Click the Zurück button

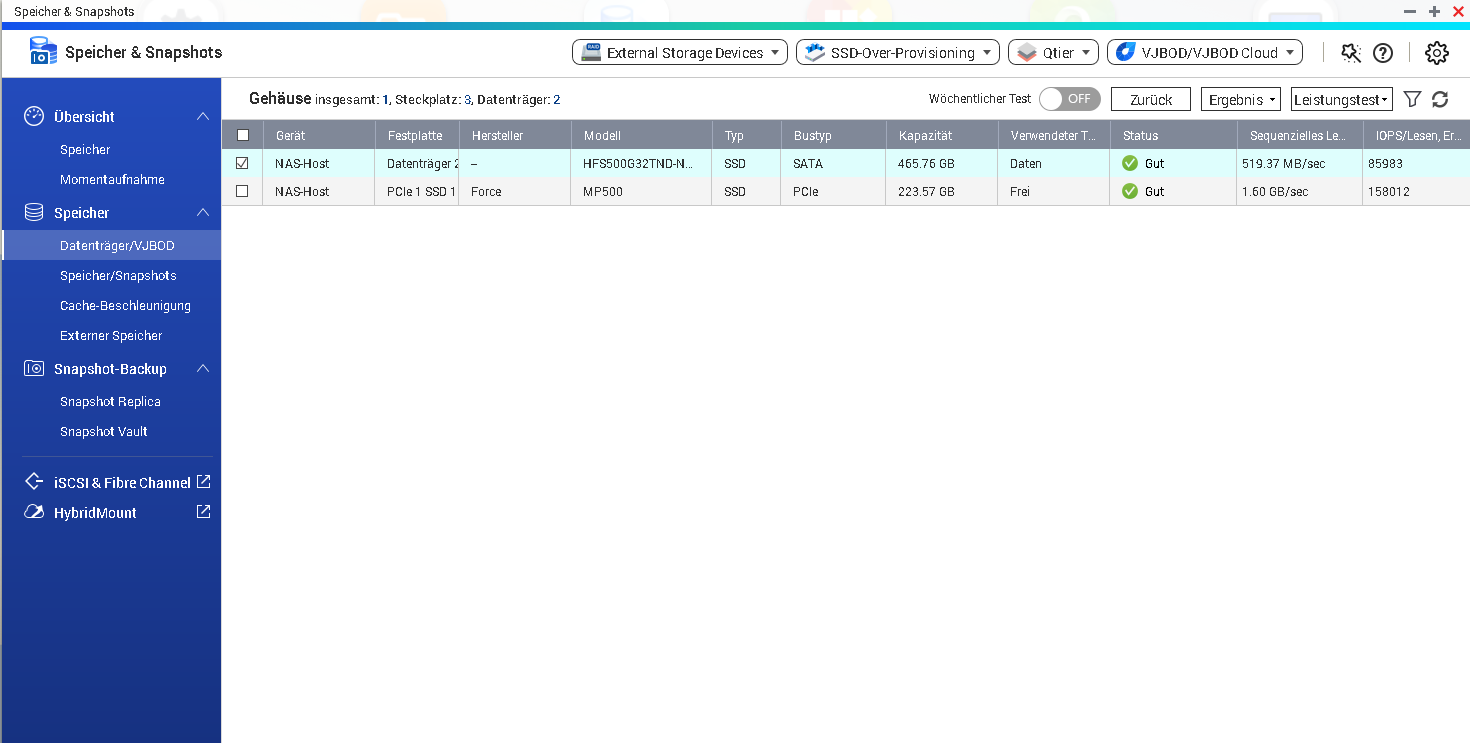coord(1150,100)
